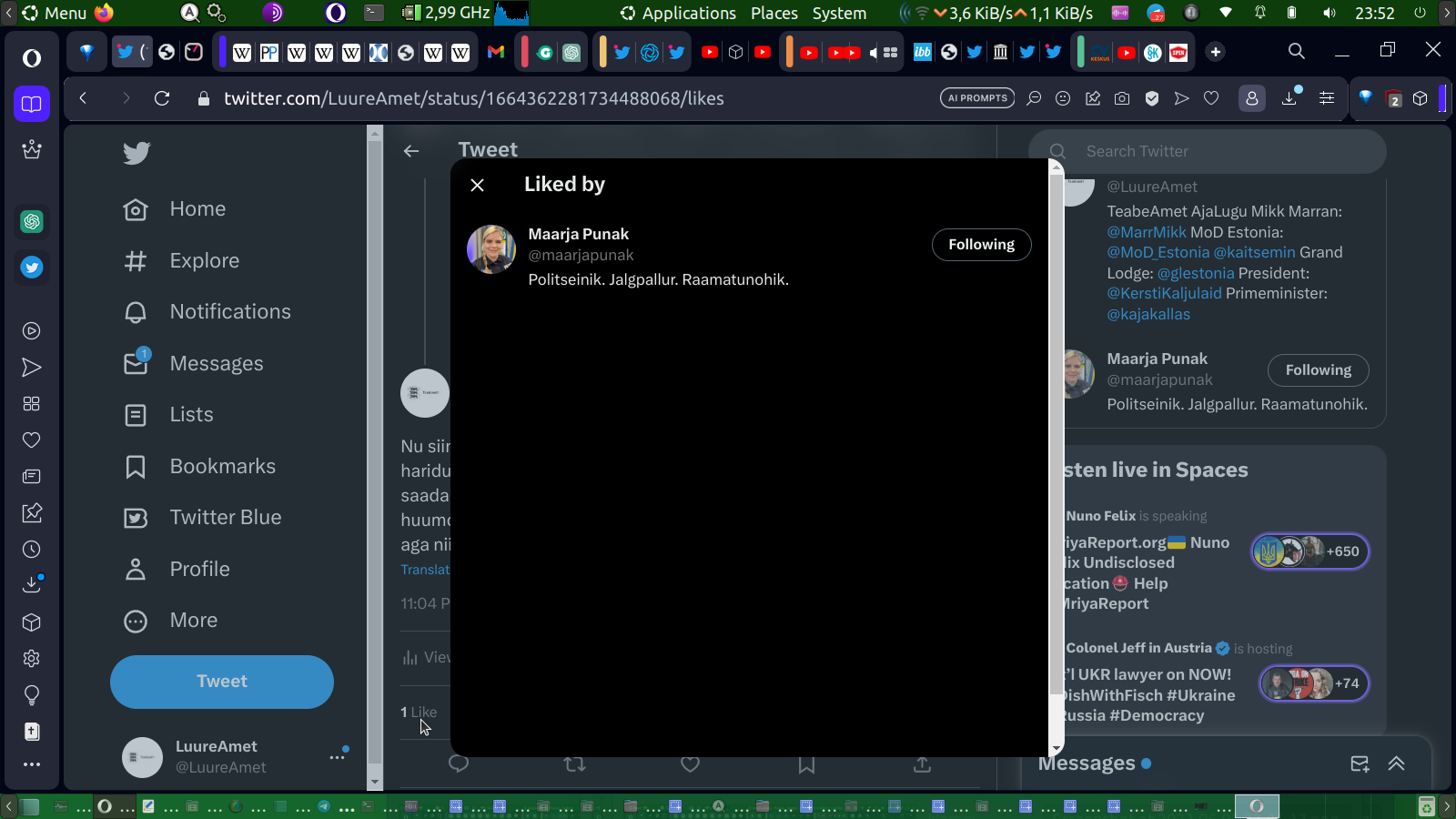Viewport: 1456px width, 819px height.
Task: Click the volume icon in system tray
Action: point(1330,13)
